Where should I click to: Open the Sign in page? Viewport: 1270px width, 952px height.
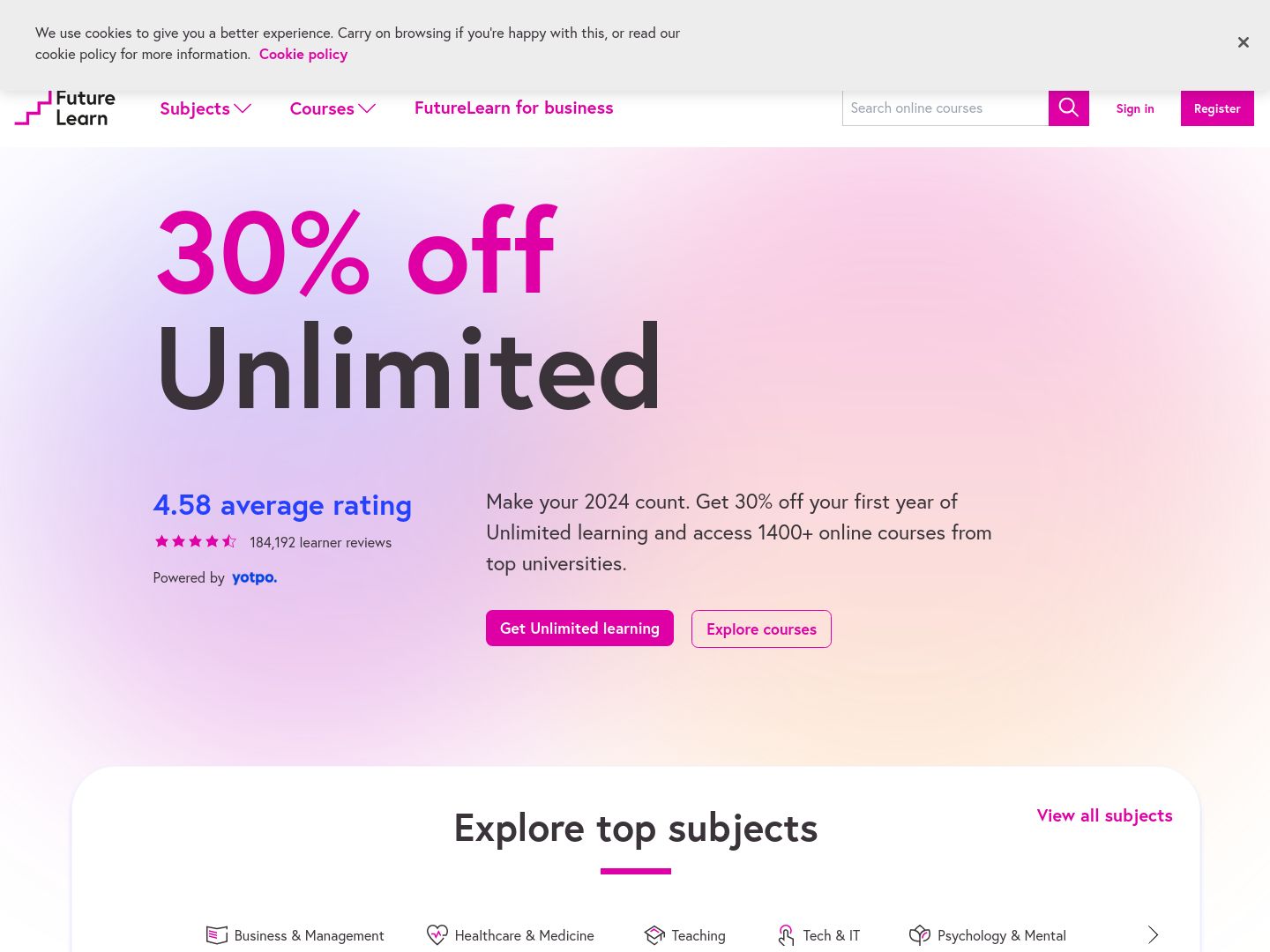pyautogui.click(x=1135, y=108)
